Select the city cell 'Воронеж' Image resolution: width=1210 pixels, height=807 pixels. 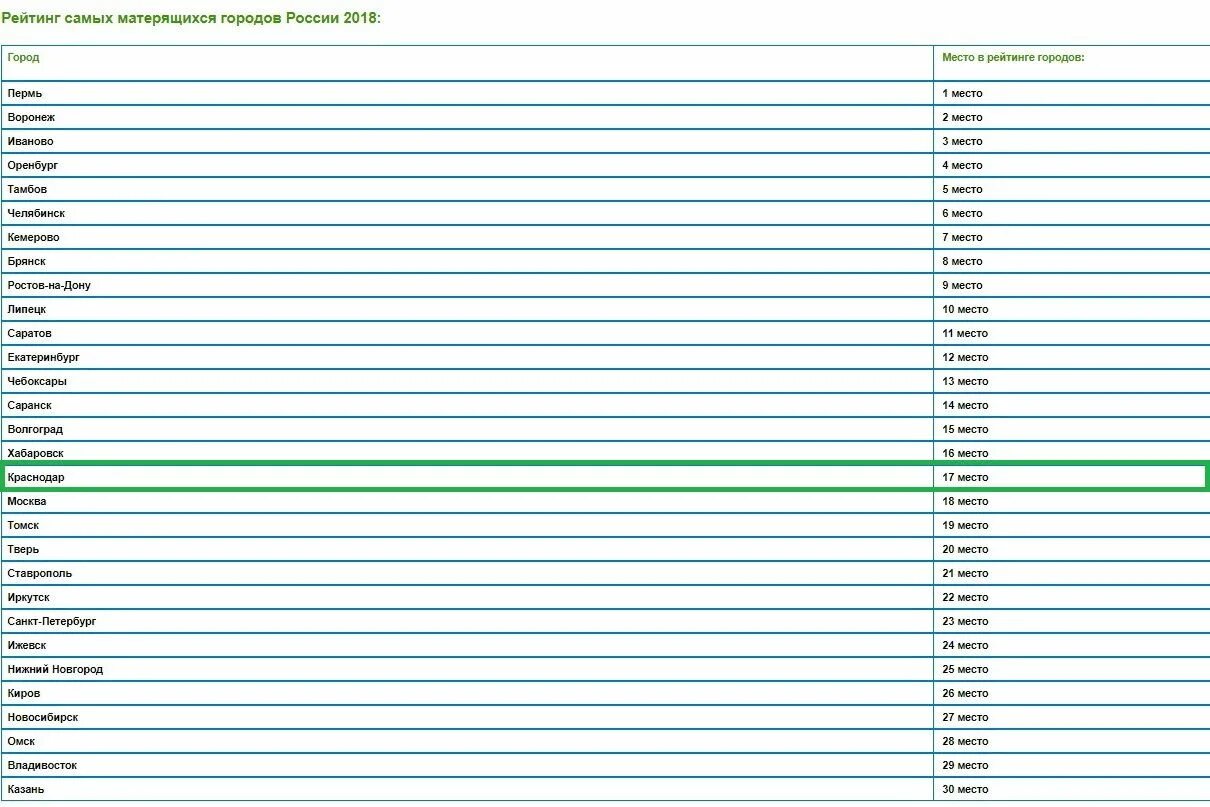point(467,117)
